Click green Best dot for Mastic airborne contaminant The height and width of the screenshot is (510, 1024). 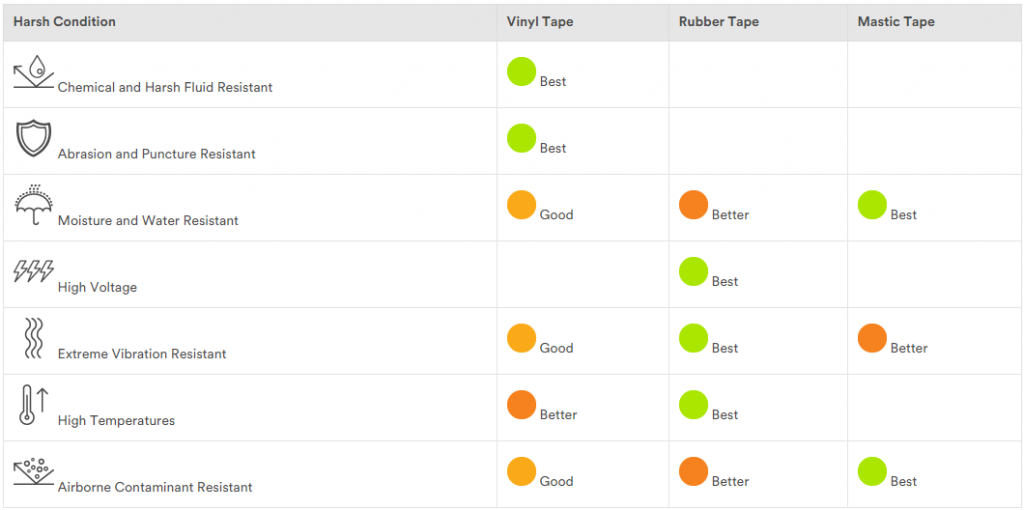(x=872, y=471)
